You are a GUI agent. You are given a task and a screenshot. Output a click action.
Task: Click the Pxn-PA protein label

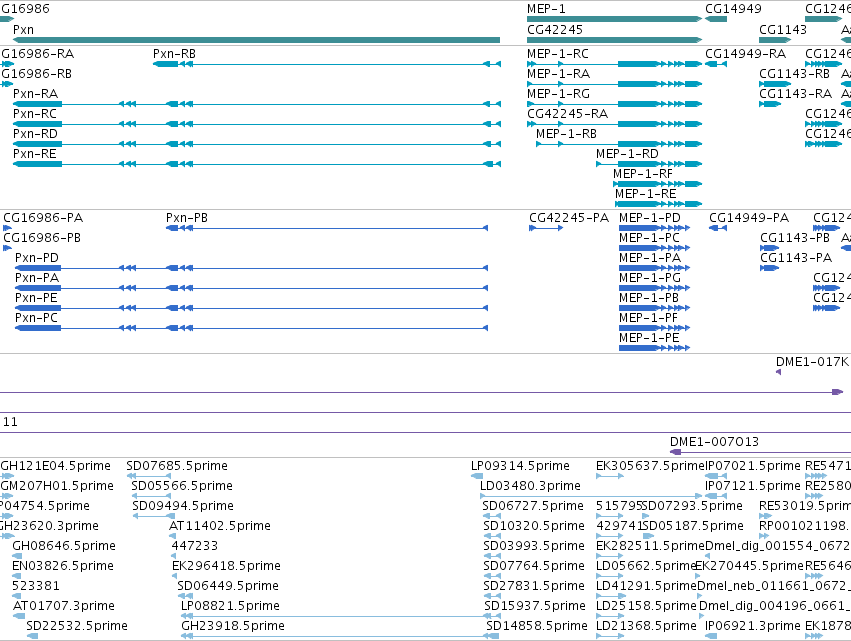(37, 278)
